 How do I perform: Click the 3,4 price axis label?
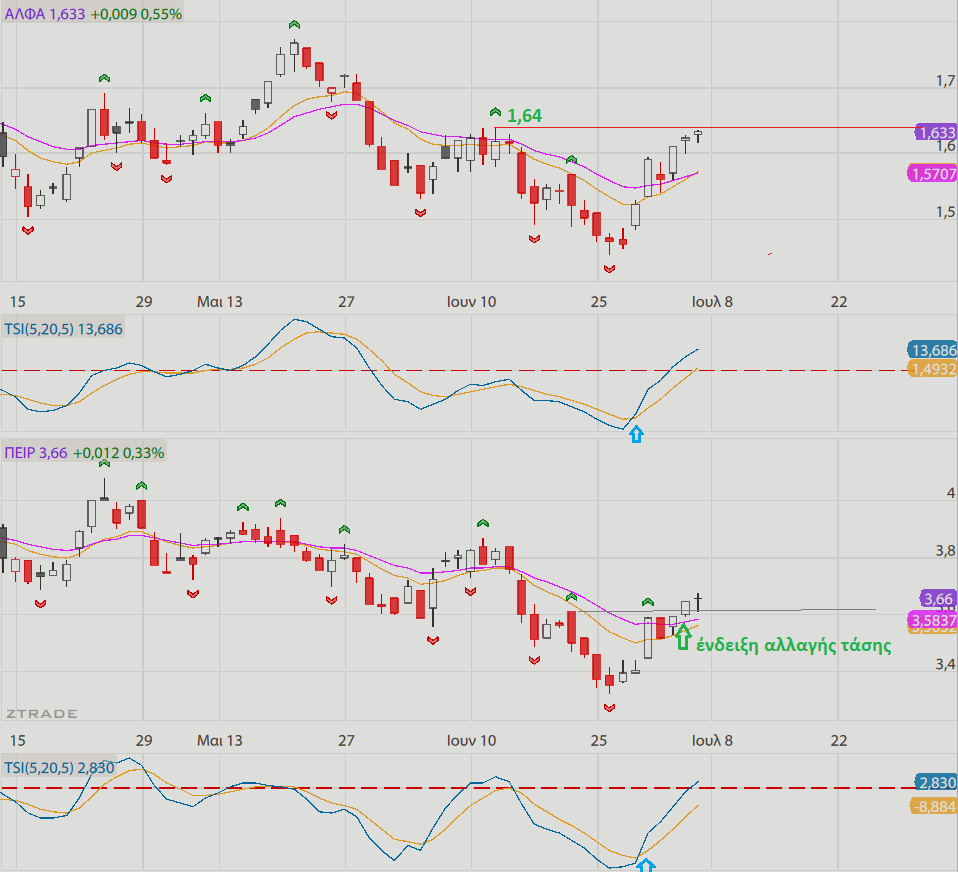point(945,664)
